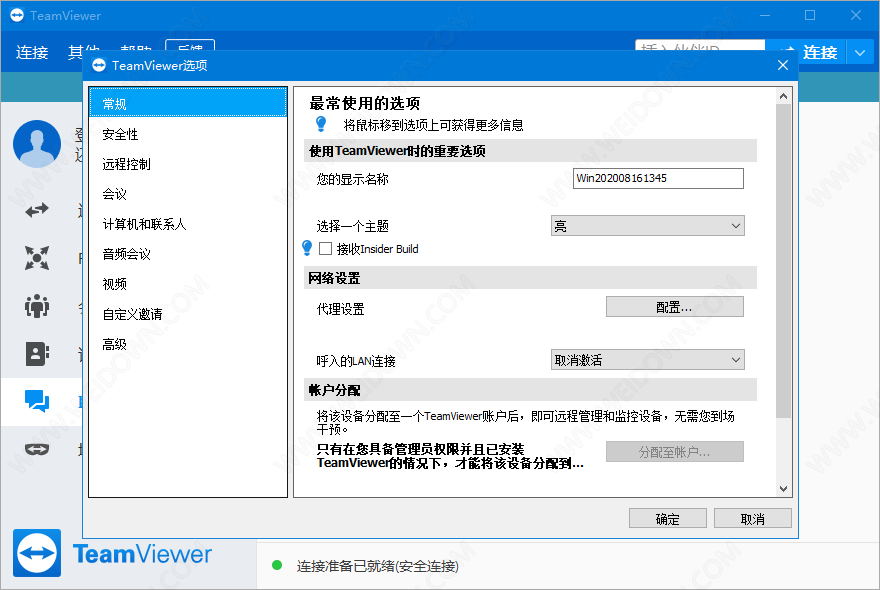The width and height of the screenshot is (880, 590).
Task: Open the 呼入的LAN连接 dropdown
Action: [648, 360]
